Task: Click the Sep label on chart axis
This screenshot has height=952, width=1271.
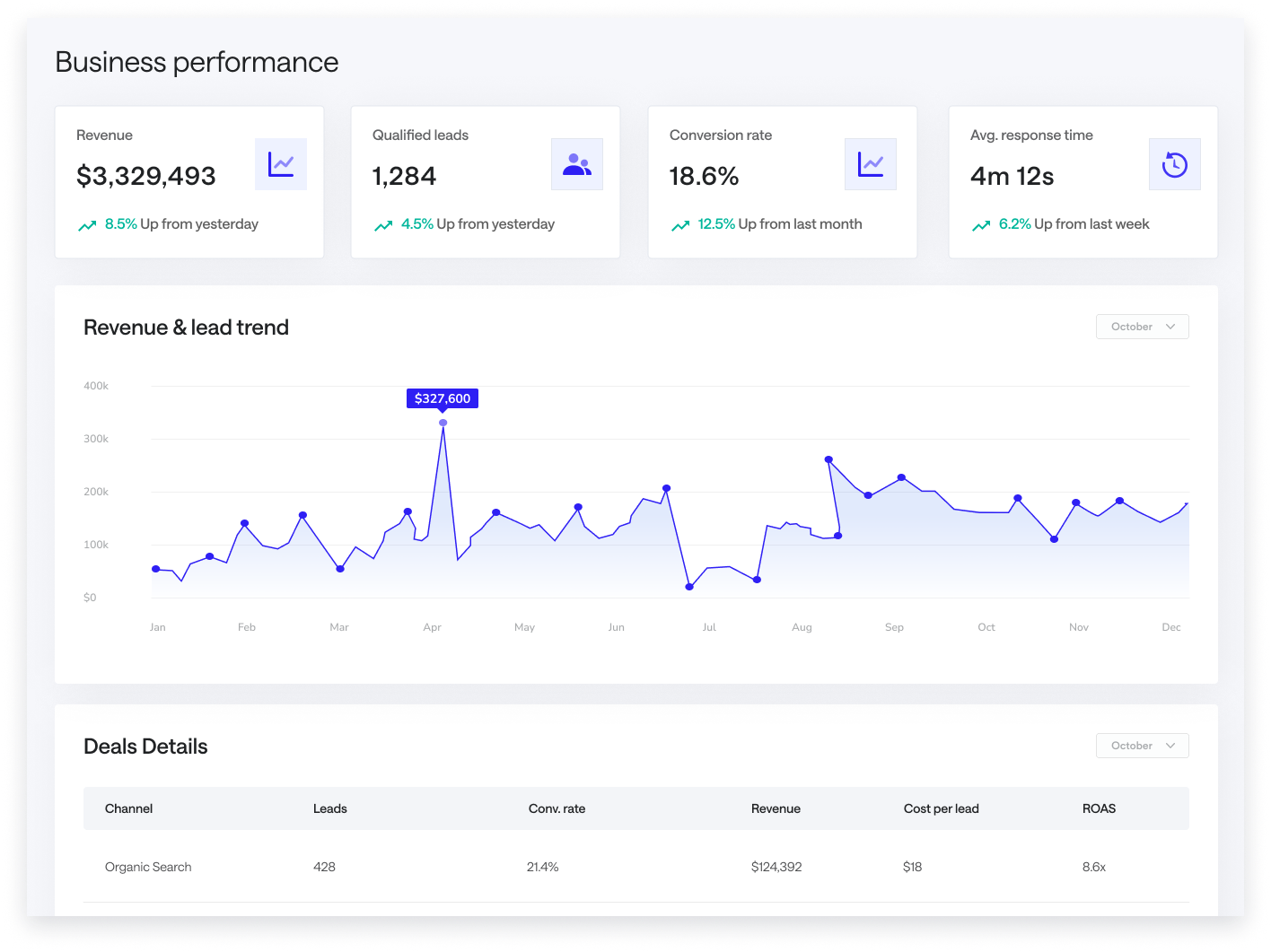Action: (894, 627)
